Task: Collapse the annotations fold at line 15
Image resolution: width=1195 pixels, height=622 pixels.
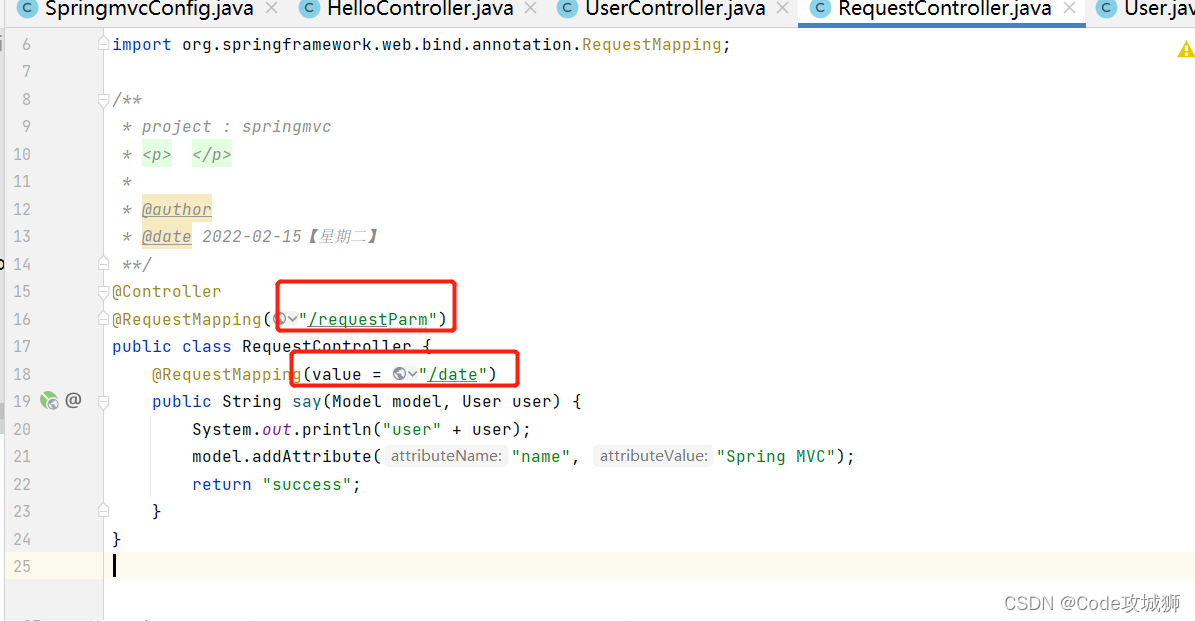Action: [x=104, y=292]
